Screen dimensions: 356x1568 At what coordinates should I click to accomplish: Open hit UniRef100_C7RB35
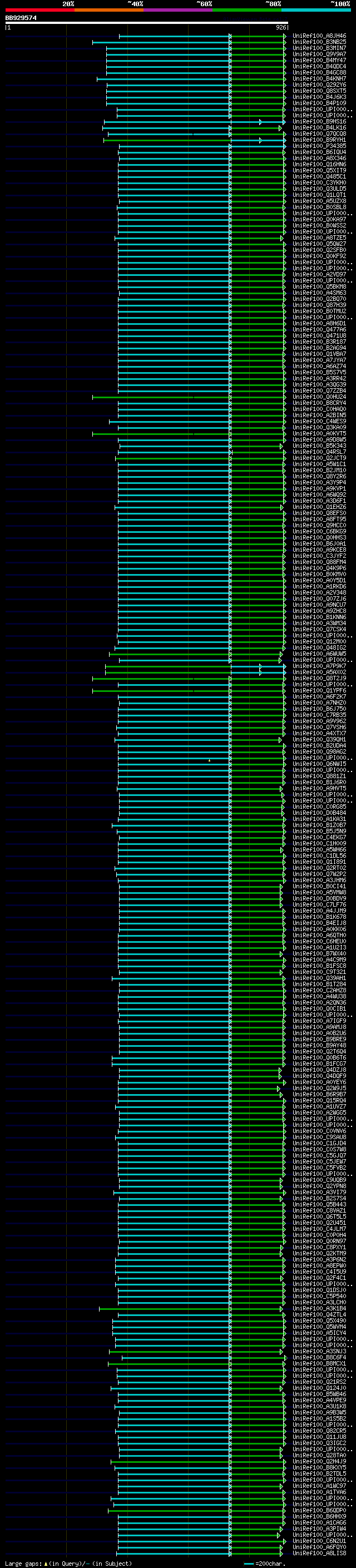(x=319, y=715)
